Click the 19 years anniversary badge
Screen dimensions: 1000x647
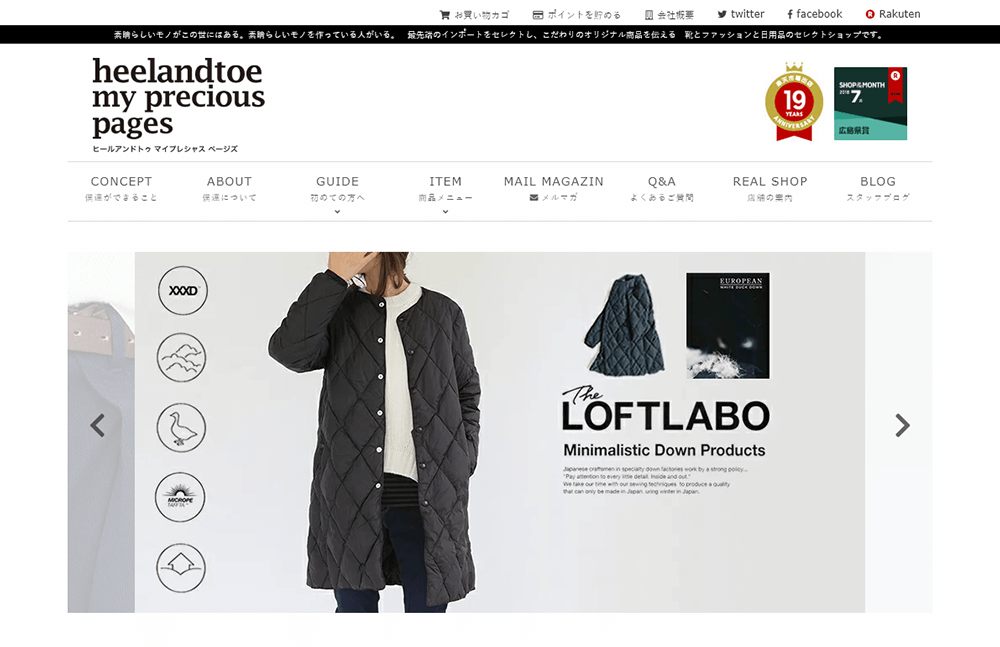[794, 101]
